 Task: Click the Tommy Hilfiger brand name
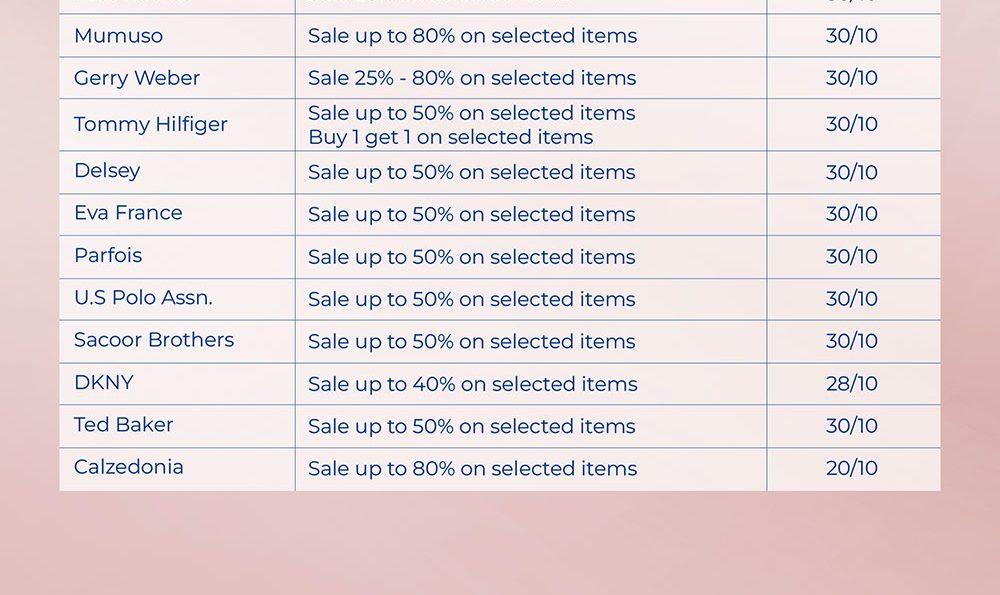[x=151, y=125]
